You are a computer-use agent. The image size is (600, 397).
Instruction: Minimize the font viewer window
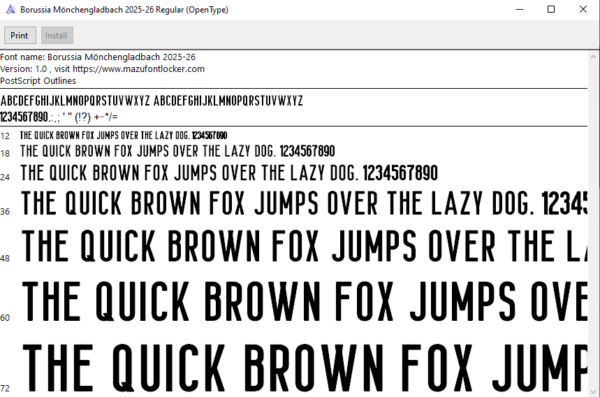click(519, 9)
